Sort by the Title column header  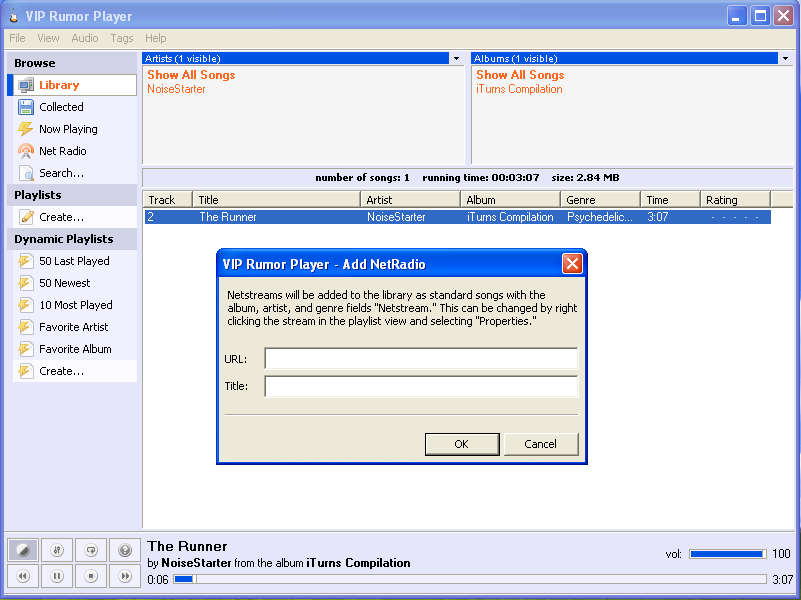coord(276,200)
